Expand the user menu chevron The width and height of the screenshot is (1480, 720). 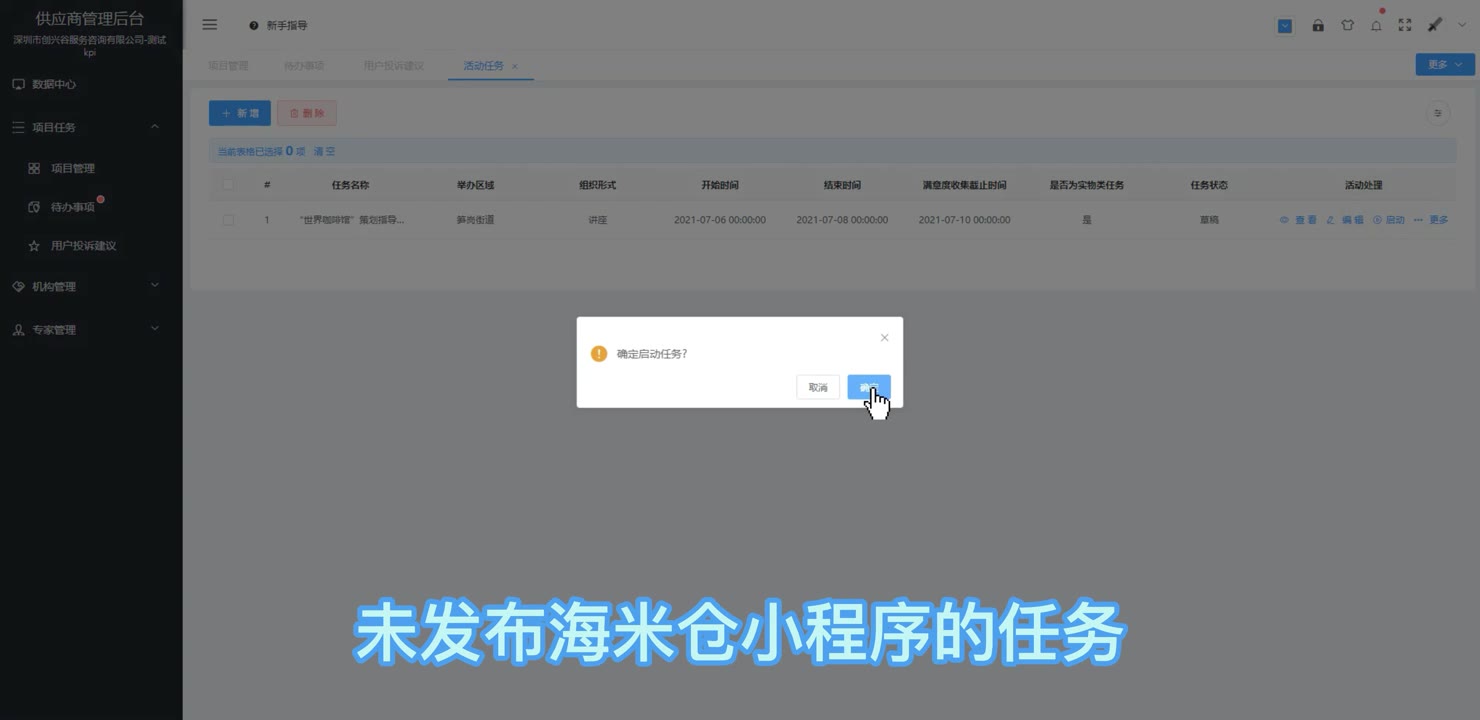[x=1461, y=25]
